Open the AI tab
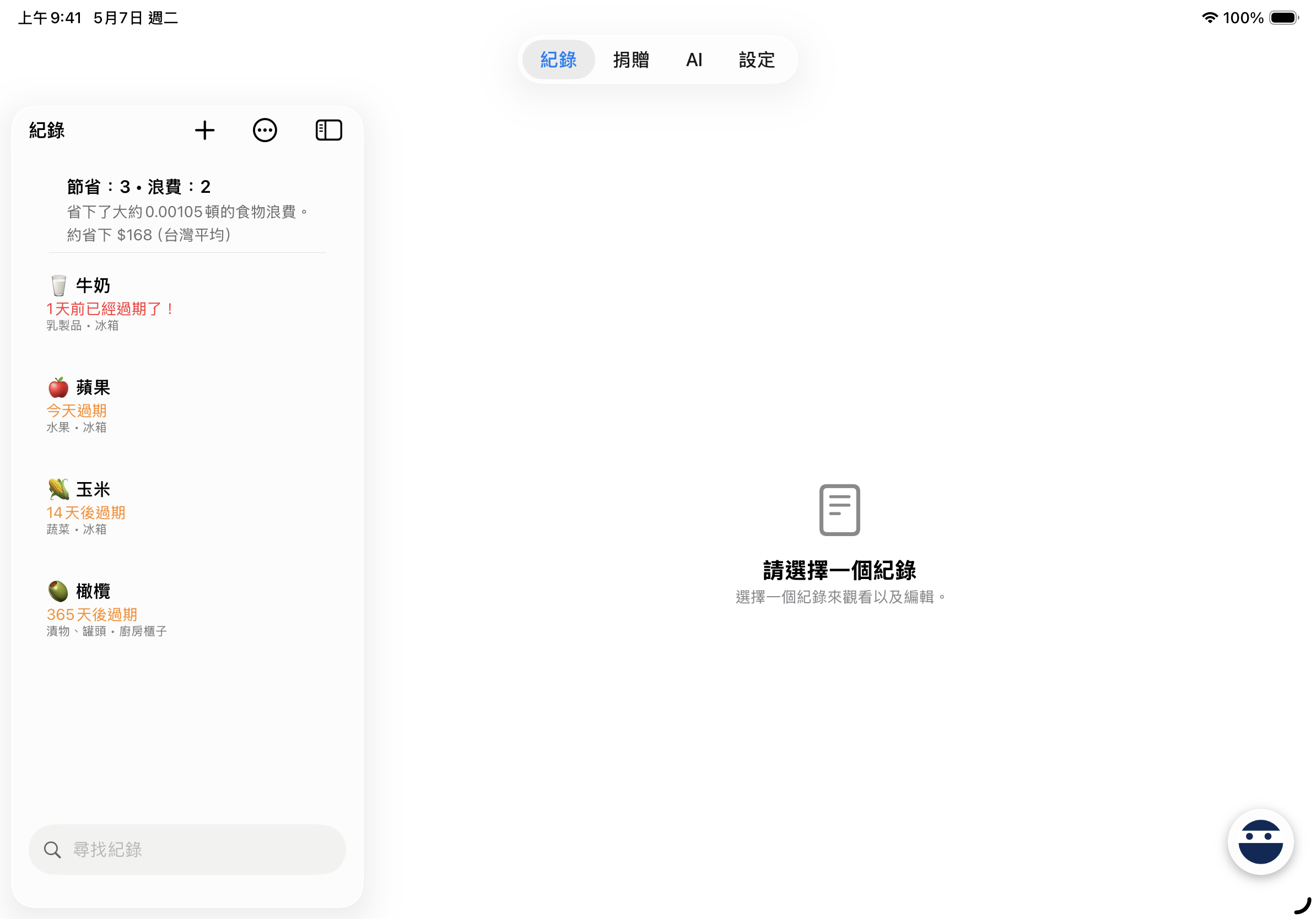1316x919 pixels. pyautogui.click(x=694, y=59)
